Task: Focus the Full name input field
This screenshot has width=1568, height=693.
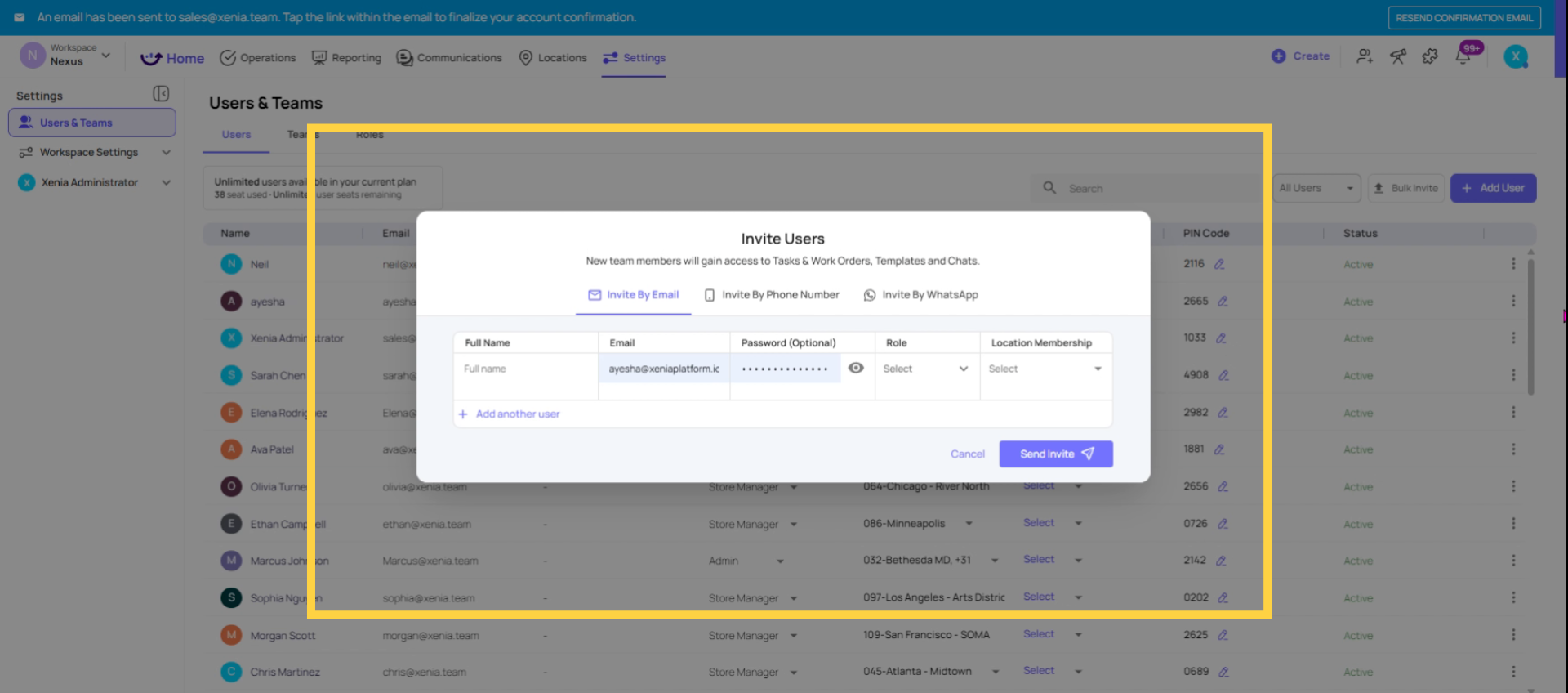Action: click(x=526, y=369)
